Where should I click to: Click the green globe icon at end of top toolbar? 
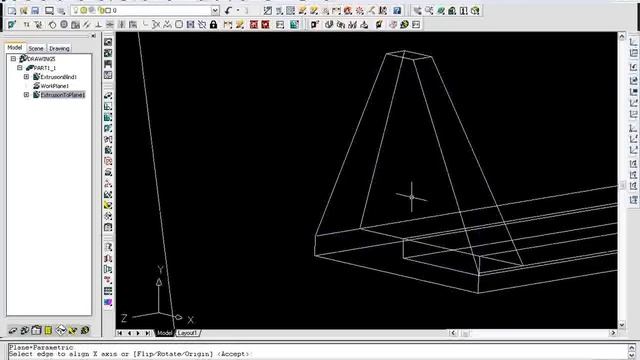pyautogui.click(x=475, y=11)
